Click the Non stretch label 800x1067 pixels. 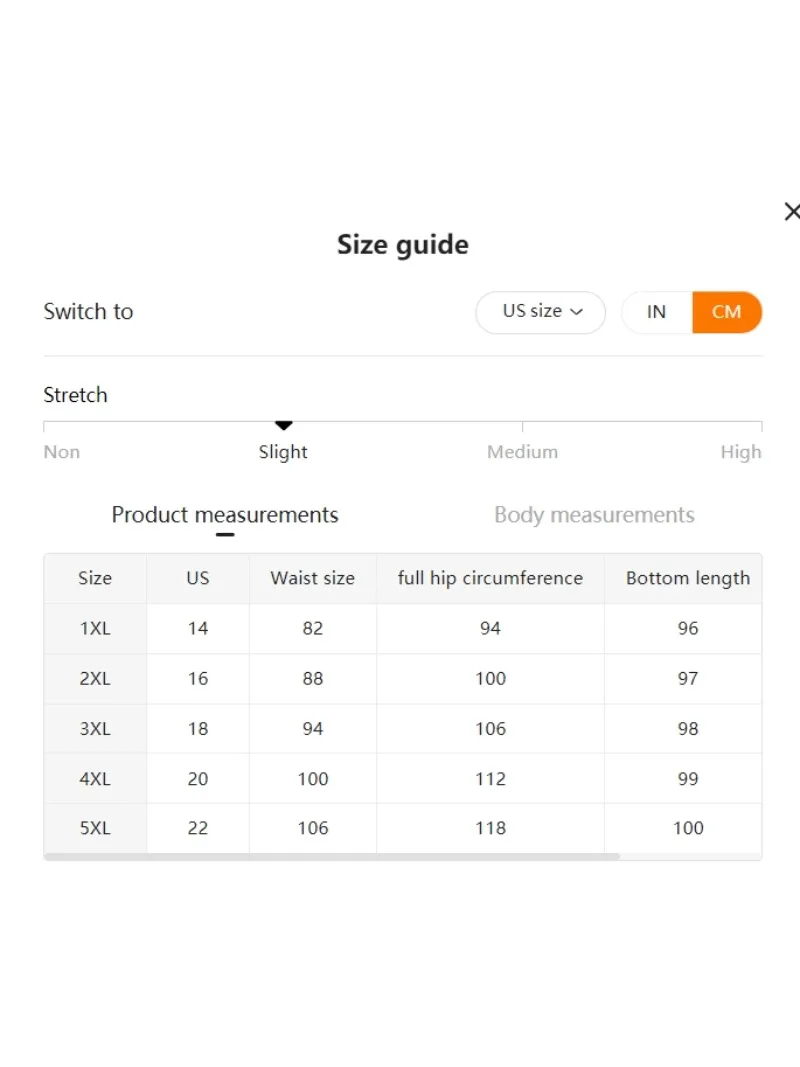click(61, 452)
